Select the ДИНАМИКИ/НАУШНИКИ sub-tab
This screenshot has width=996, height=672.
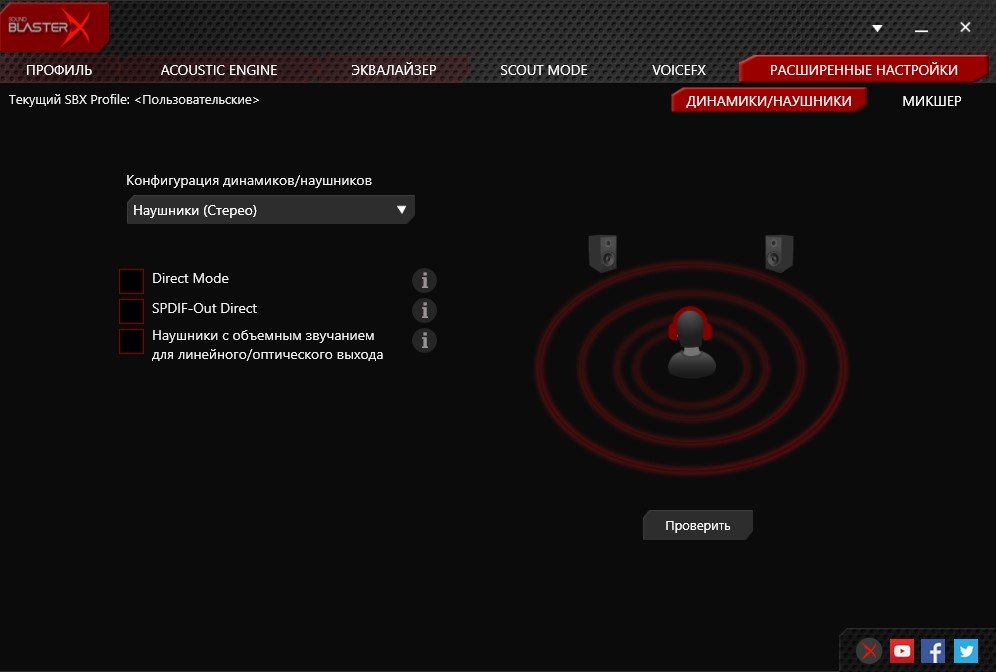coord(769,101)
